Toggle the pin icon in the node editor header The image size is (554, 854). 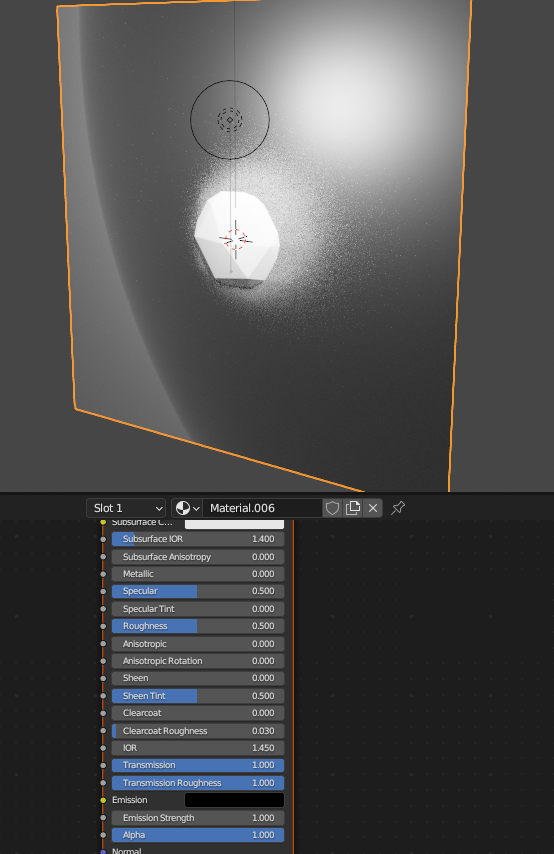click(x=398, y=508)
